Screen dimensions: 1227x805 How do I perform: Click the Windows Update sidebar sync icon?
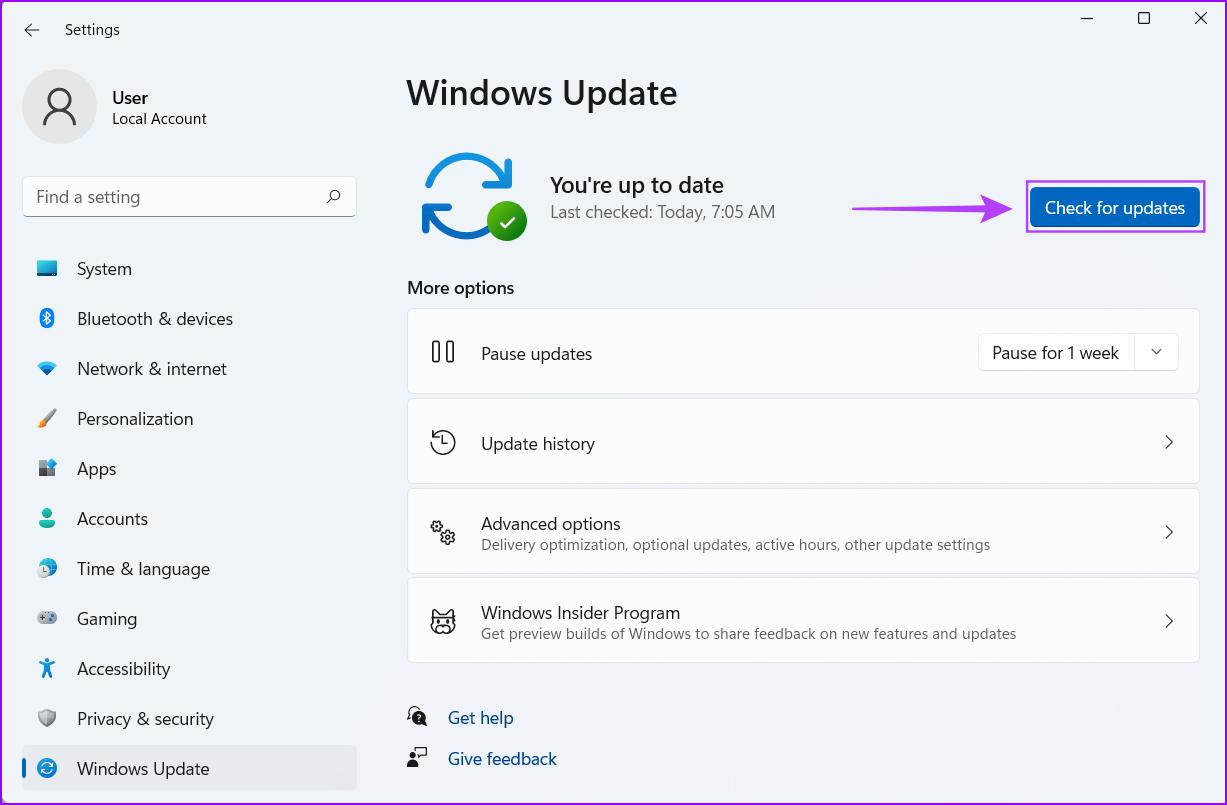(47, 768)
